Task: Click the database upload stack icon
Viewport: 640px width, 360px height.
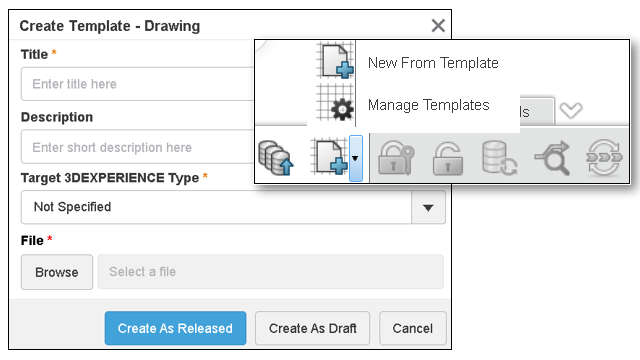Action: click(276, 158)
